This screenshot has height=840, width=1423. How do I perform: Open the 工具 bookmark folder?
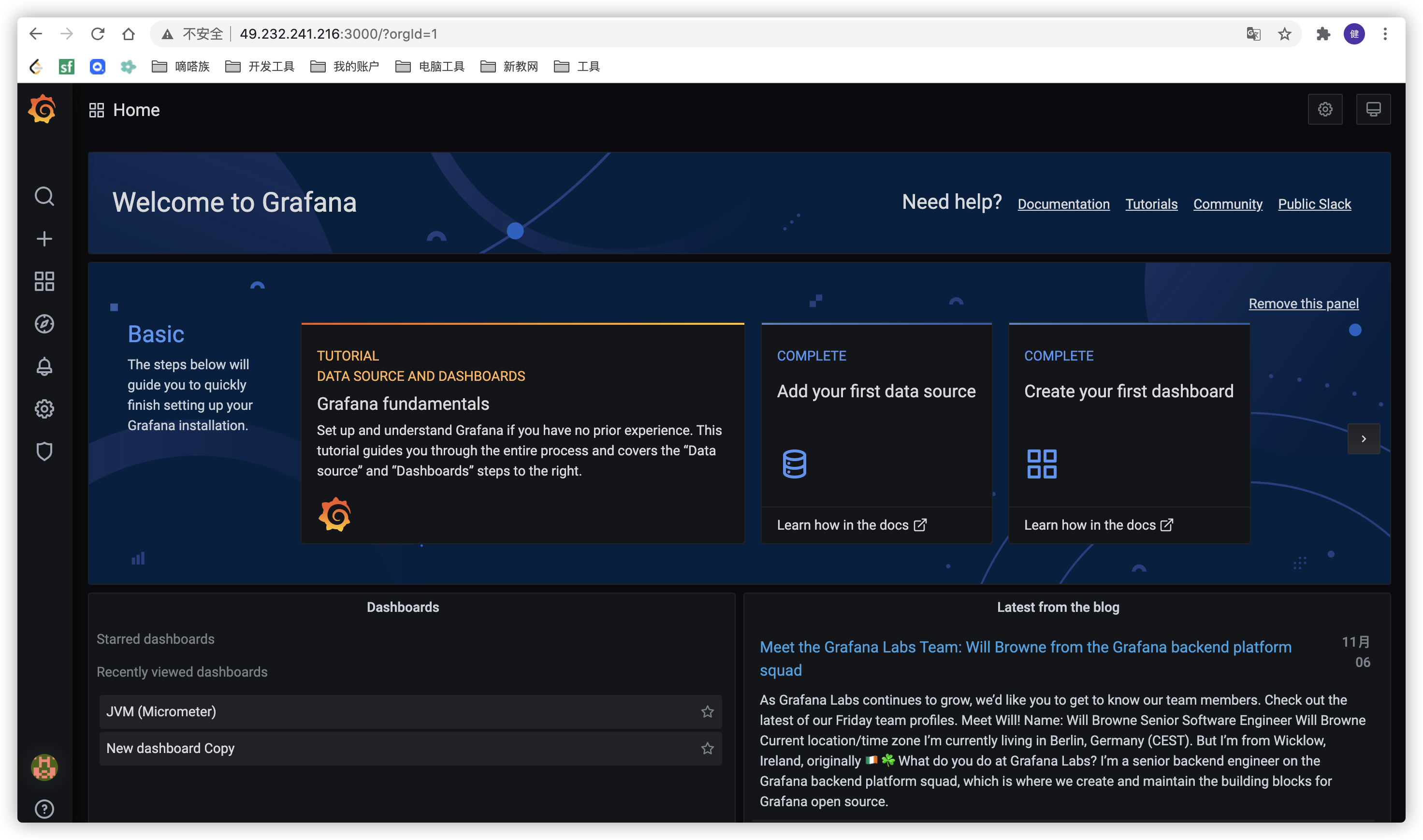577,67
